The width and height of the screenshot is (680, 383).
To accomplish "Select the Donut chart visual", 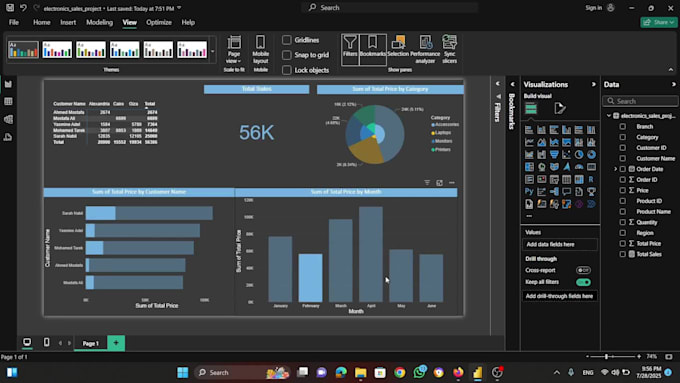I will (x=591, y=154).
